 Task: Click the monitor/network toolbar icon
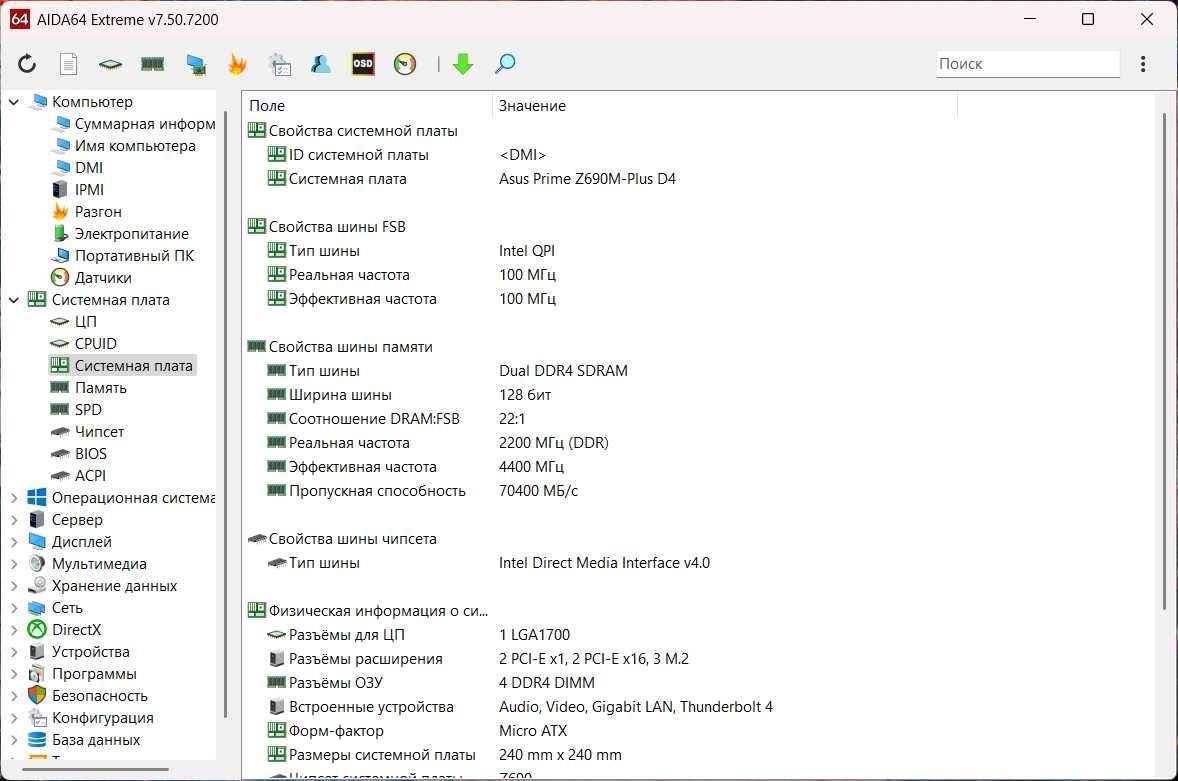(x=196, y=65)
